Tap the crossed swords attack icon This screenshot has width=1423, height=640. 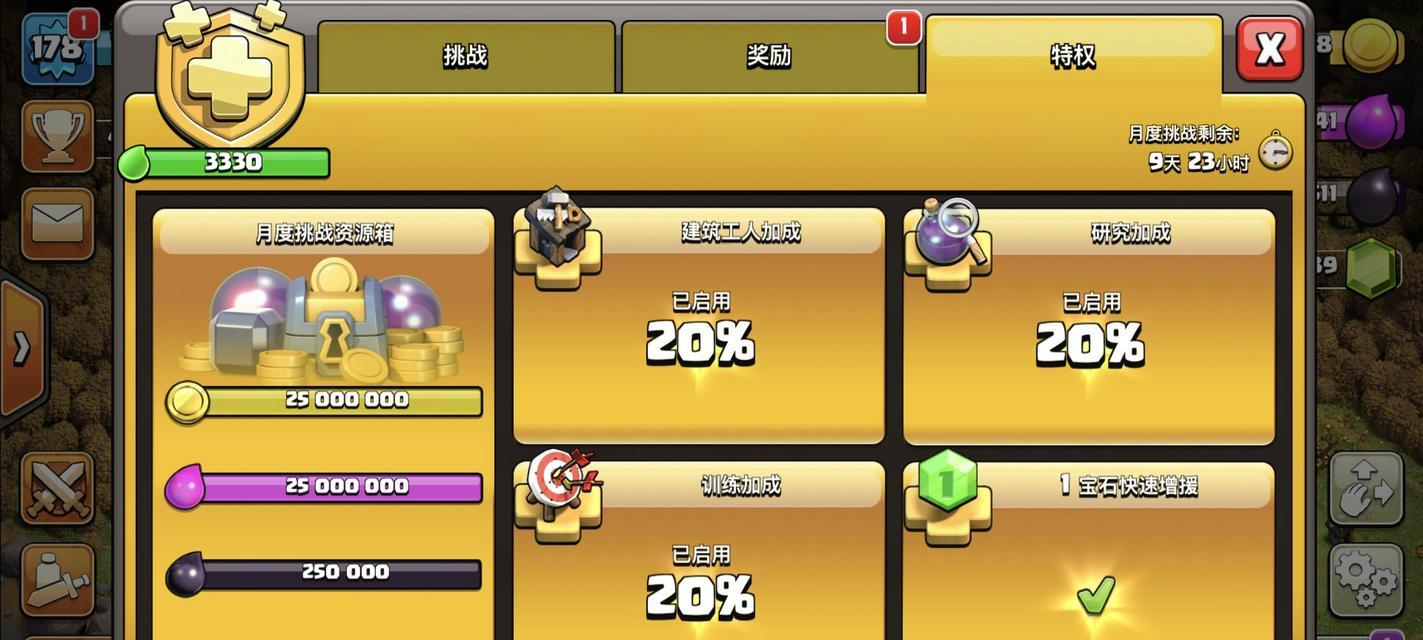click(x=58, y=487)
